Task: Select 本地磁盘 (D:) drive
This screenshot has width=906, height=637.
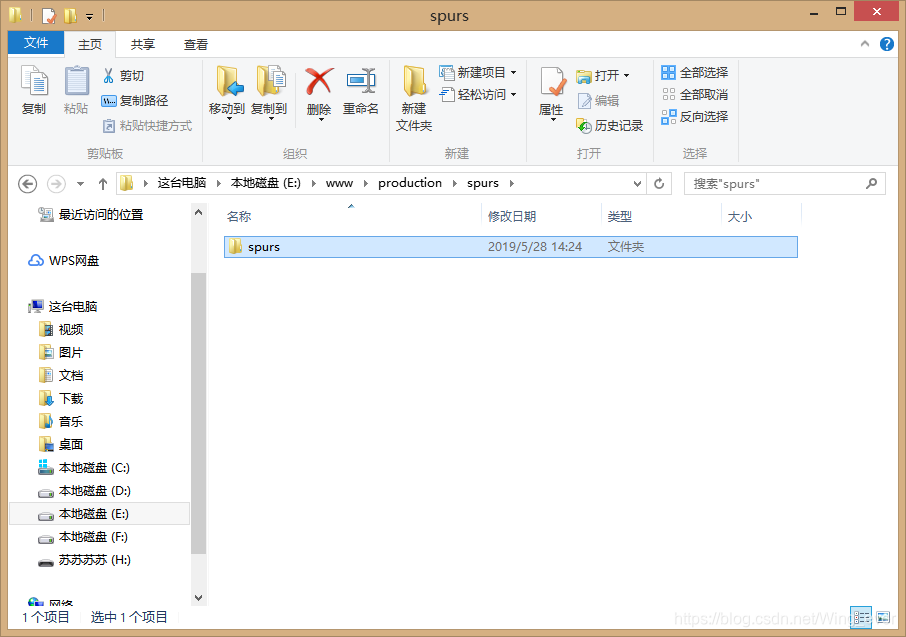Action: tap(84, 491)
